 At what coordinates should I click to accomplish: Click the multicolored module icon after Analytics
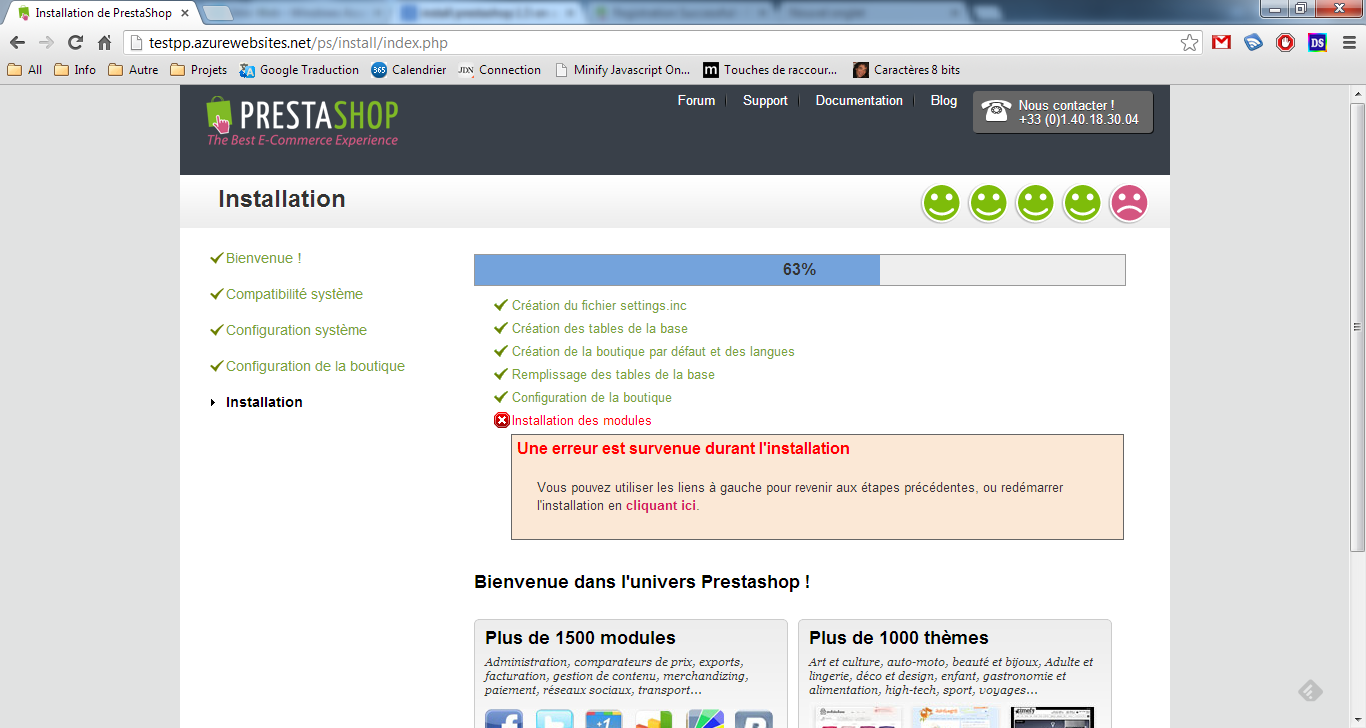point(704,719)
